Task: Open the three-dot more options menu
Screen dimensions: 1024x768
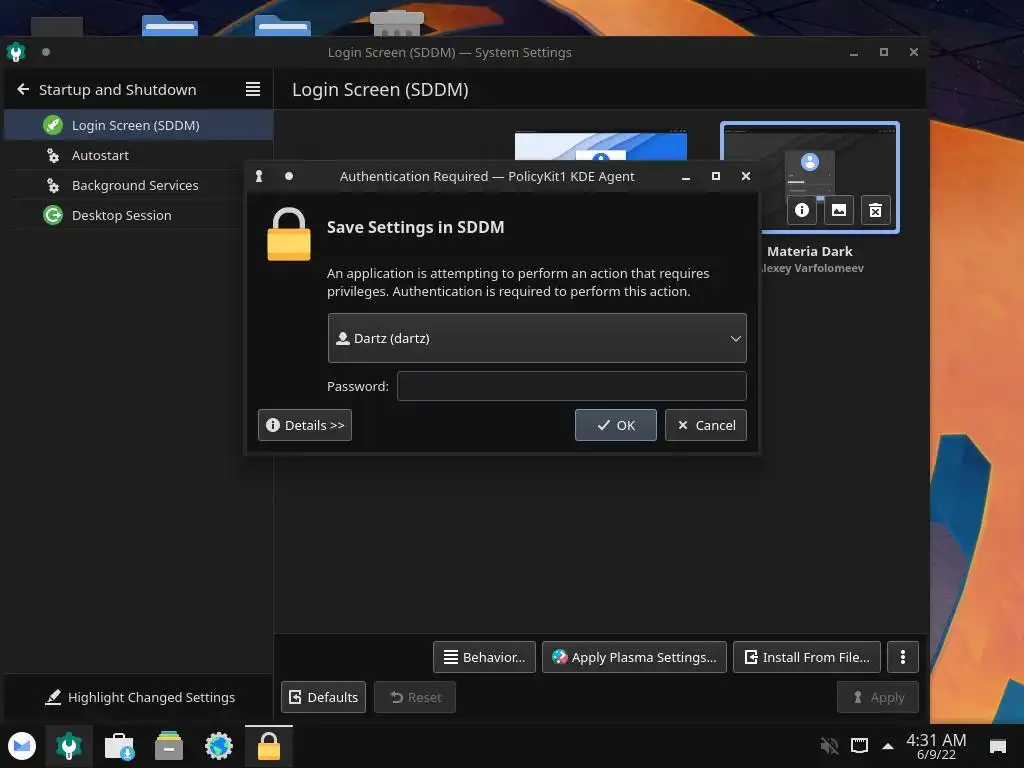Action: point(903,657)
